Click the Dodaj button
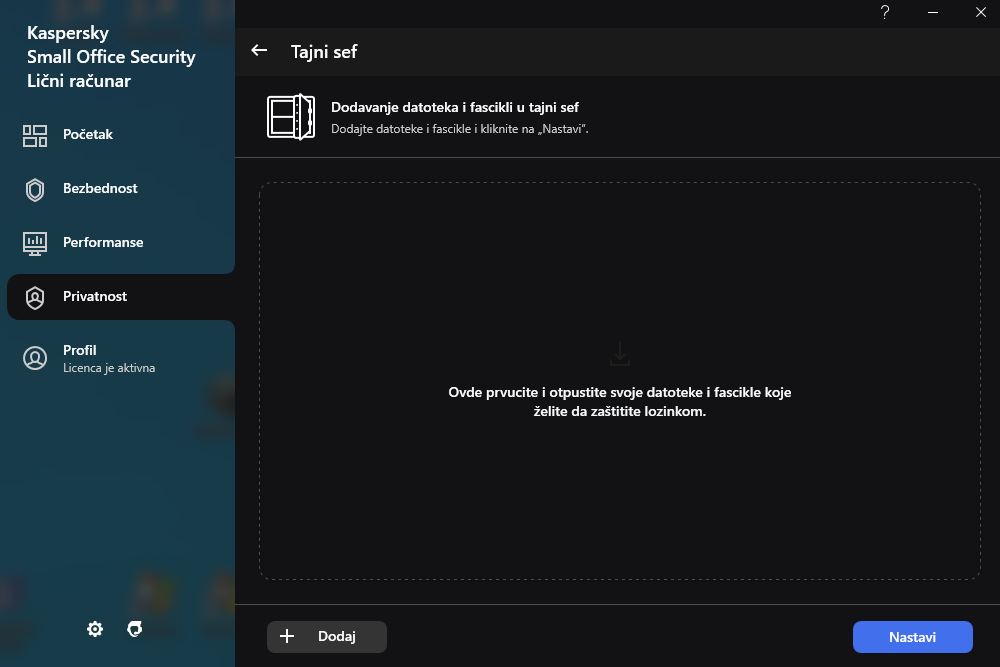This screenshot has width=1000, height=667. coord(327,636)
